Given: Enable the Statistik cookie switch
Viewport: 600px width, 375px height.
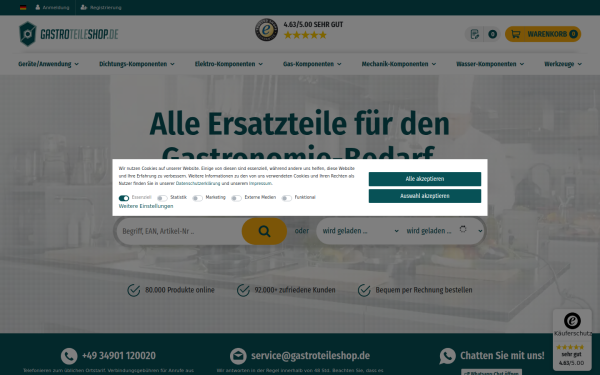Looking at the screenshot, I should click(162, 198).
